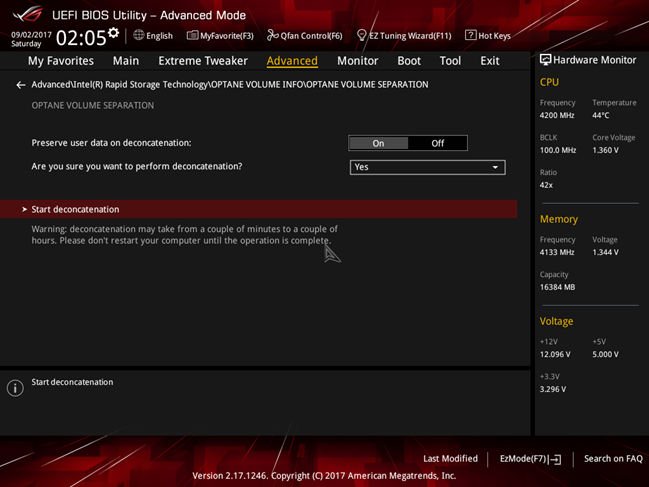Go to the Exit tab

point(490,61)
